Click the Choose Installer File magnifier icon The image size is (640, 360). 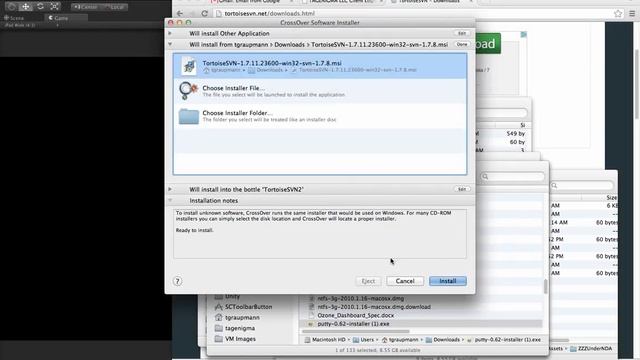[188, 91]
